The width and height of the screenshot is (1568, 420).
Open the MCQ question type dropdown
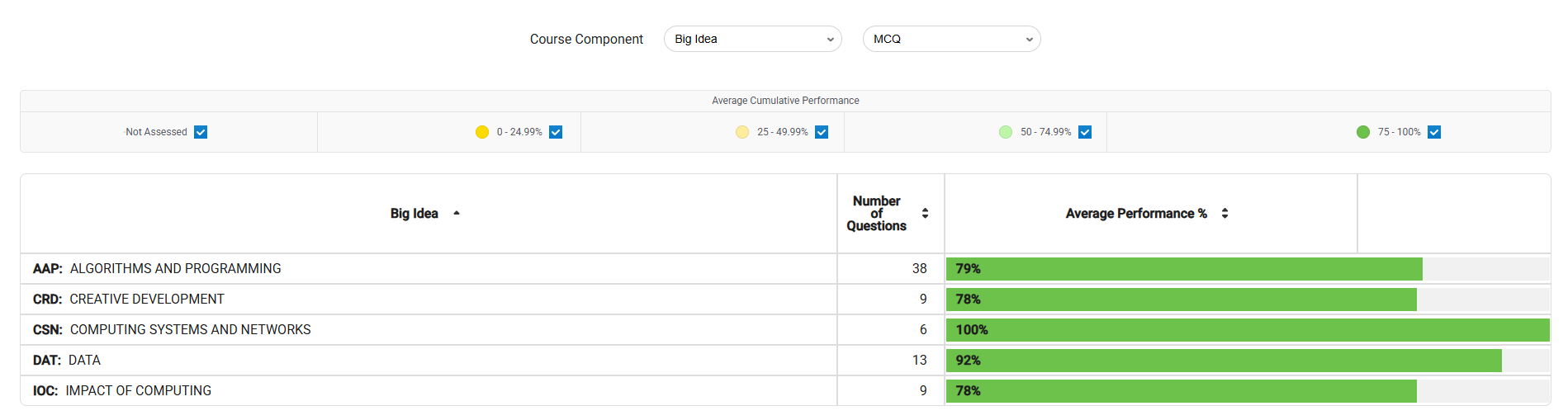click(x=952, y=39)
